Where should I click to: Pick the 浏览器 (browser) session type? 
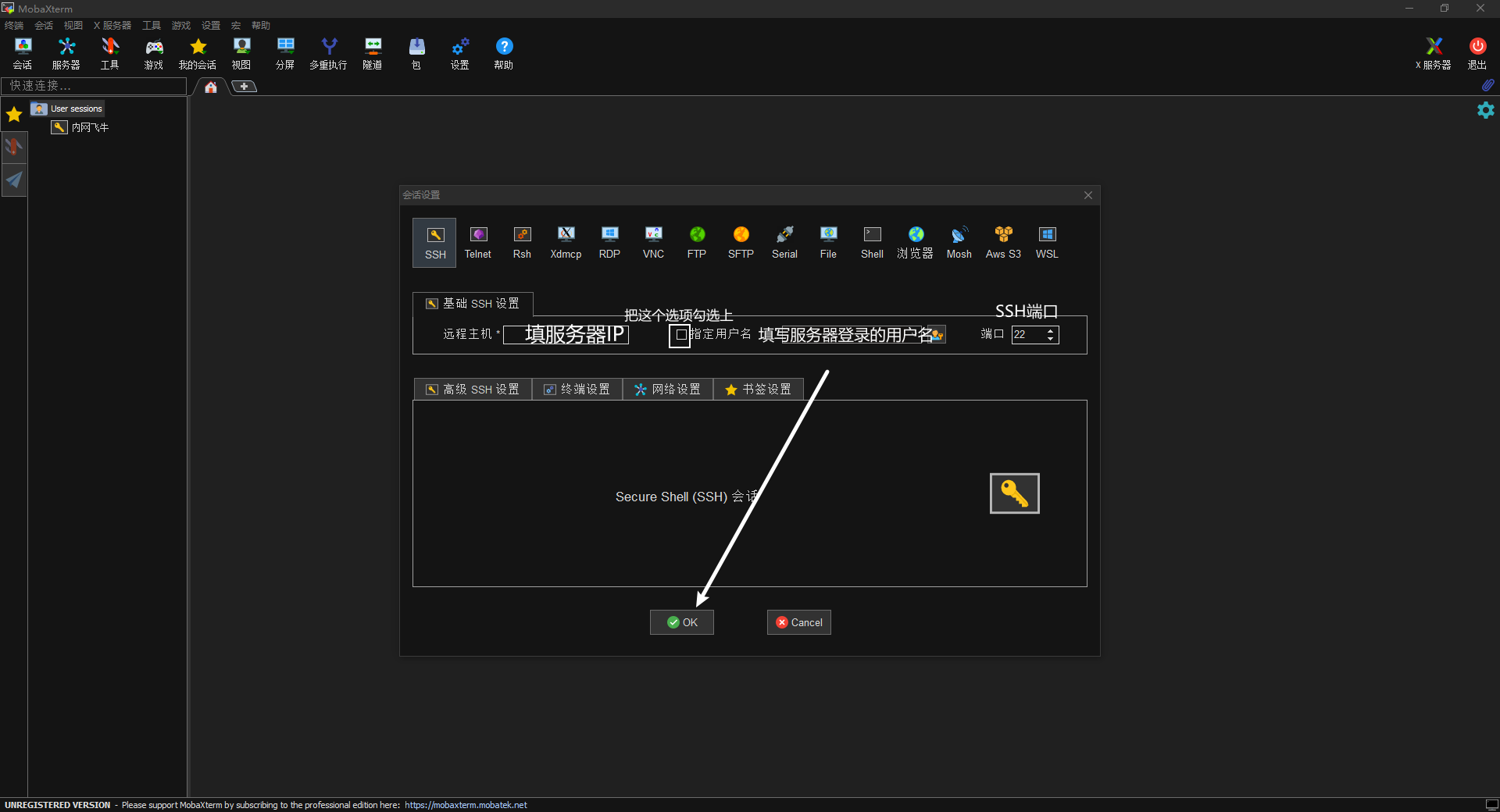916,243
